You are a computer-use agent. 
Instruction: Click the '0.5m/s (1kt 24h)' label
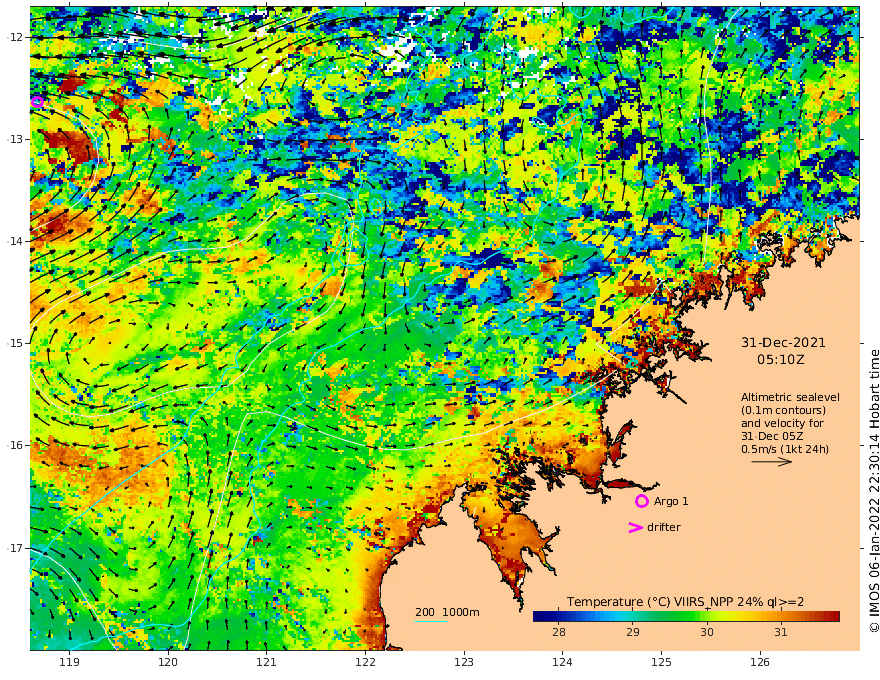785,449
